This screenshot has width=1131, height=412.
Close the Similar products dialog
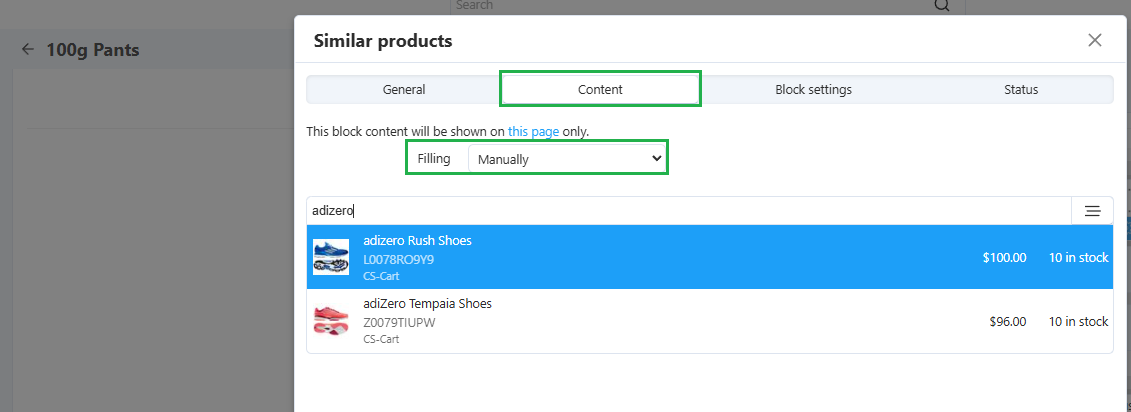tap(1094, 40)
